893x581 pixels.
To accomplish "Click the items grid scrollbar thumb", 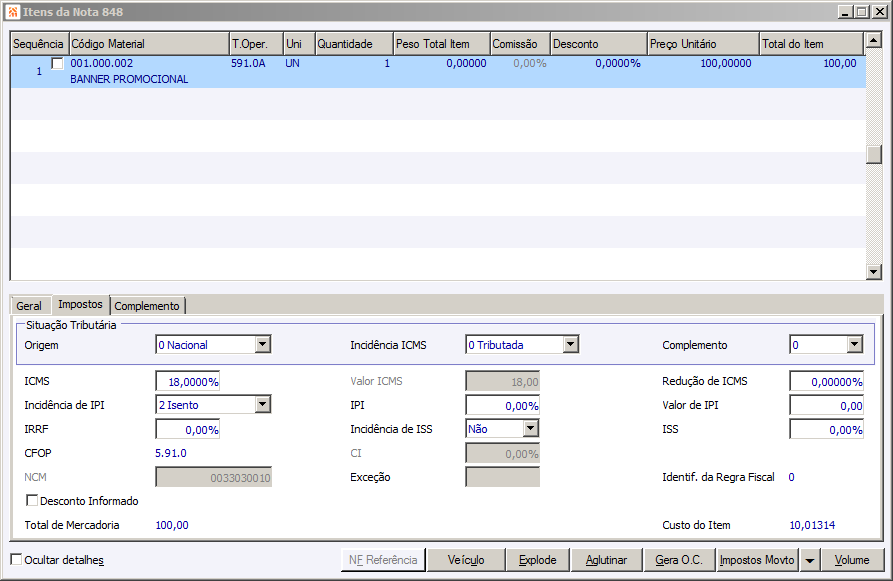I will point(874,154).
